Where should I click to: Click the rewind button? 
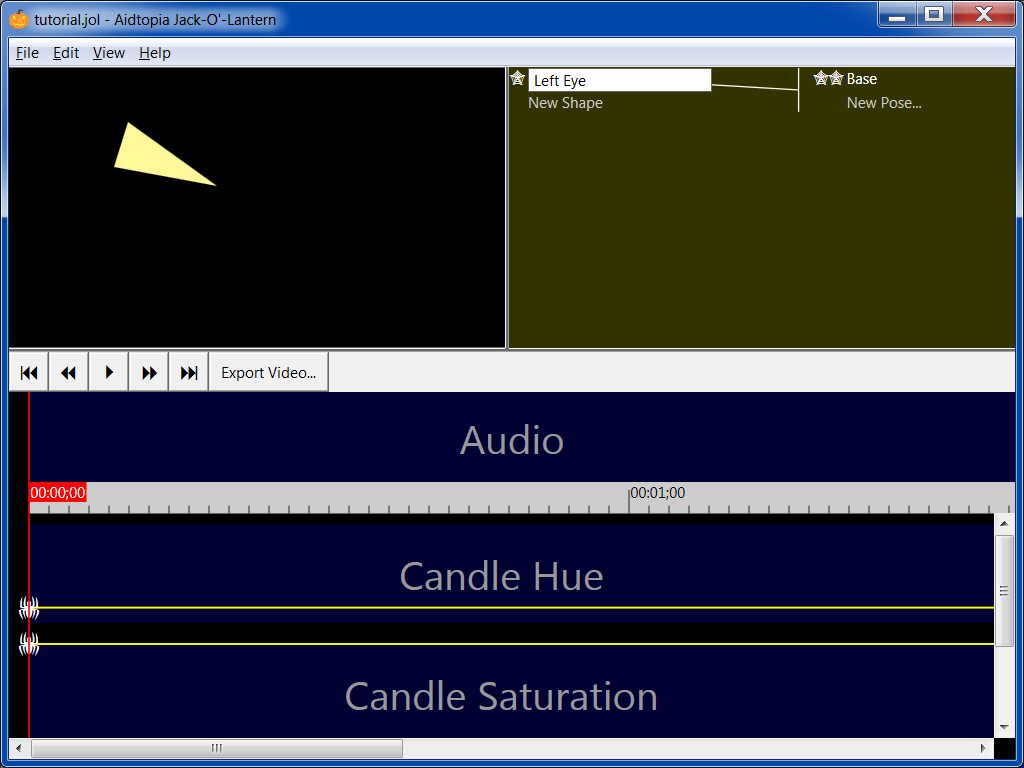[x=69, y=372]
